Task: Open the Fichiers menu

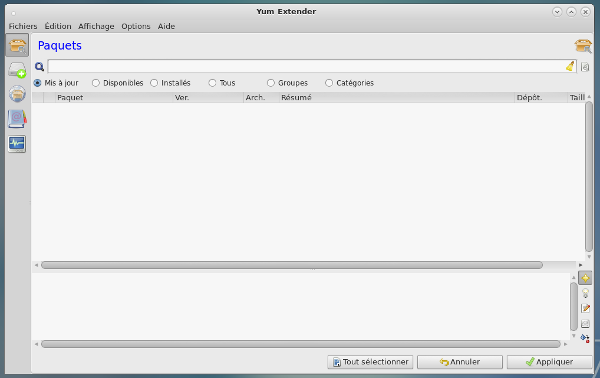Action: [23, 26]
